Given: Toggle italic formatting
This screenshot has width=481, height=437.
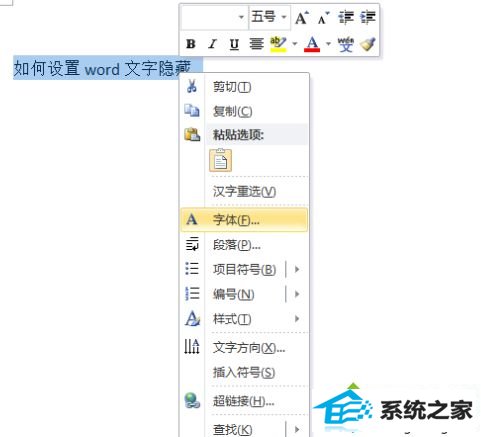Looking at the screenshot, I should coord(212,44).
